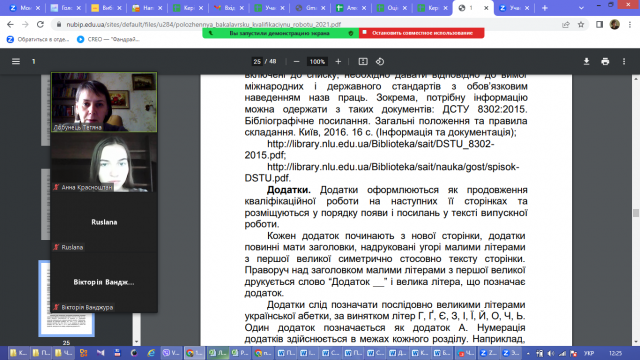Stop screen sharing with red button
Viewport: 640px width, 360px height.
coord(422,33)
